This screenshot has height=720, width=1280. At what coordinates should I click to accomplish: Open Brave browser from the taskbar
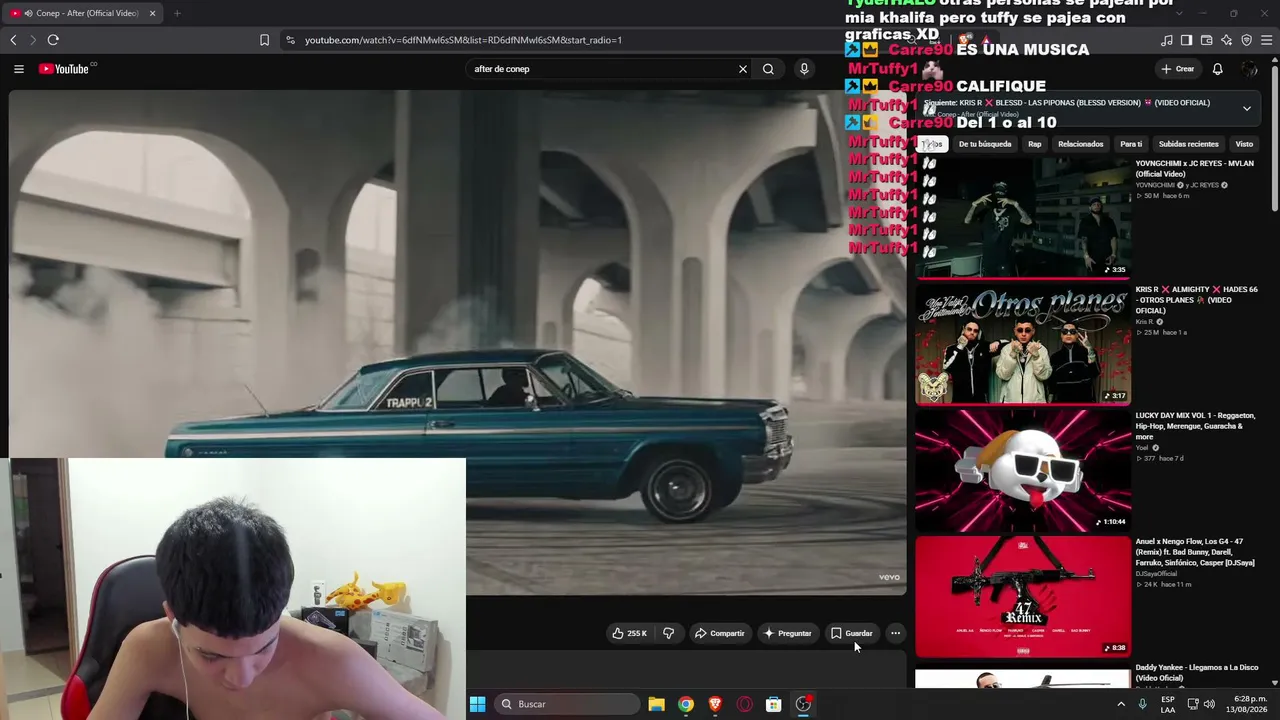coord(715,704)
